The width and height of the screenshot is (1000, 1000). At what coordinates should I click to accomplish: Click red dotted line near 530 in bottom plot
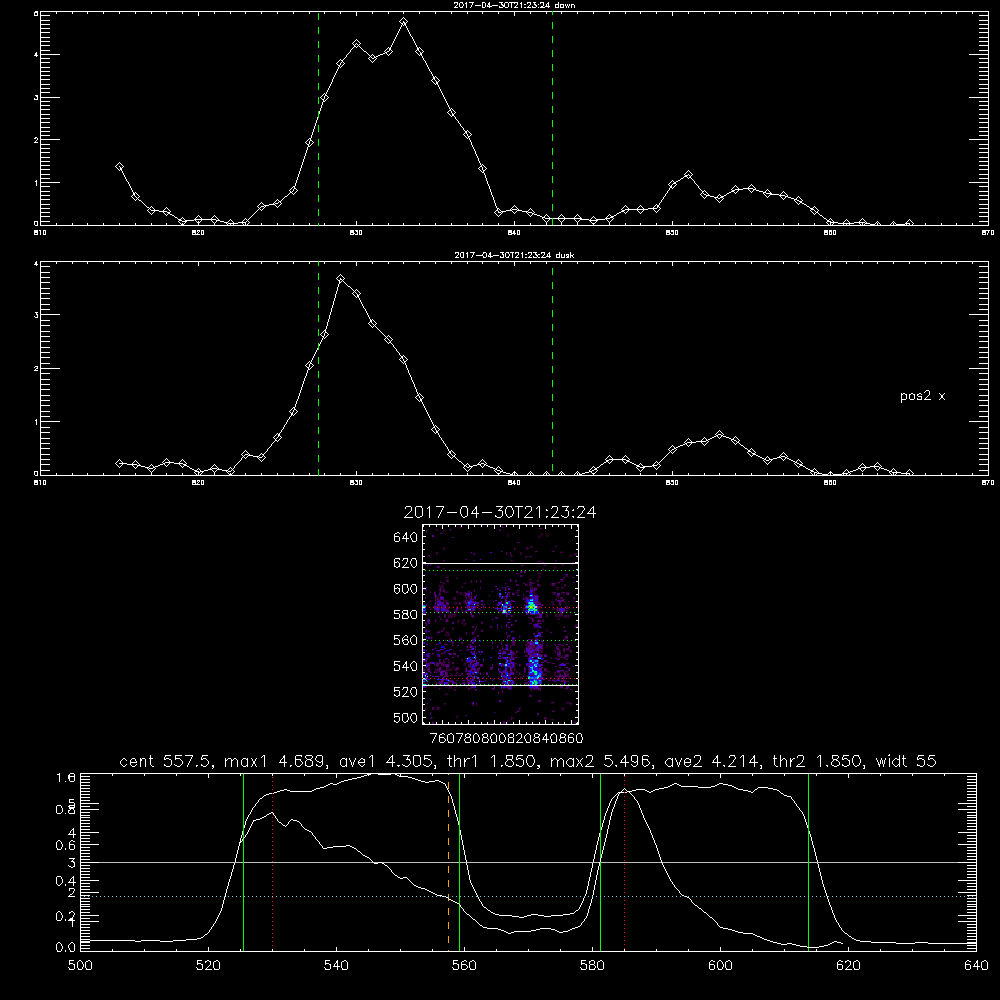272,861
